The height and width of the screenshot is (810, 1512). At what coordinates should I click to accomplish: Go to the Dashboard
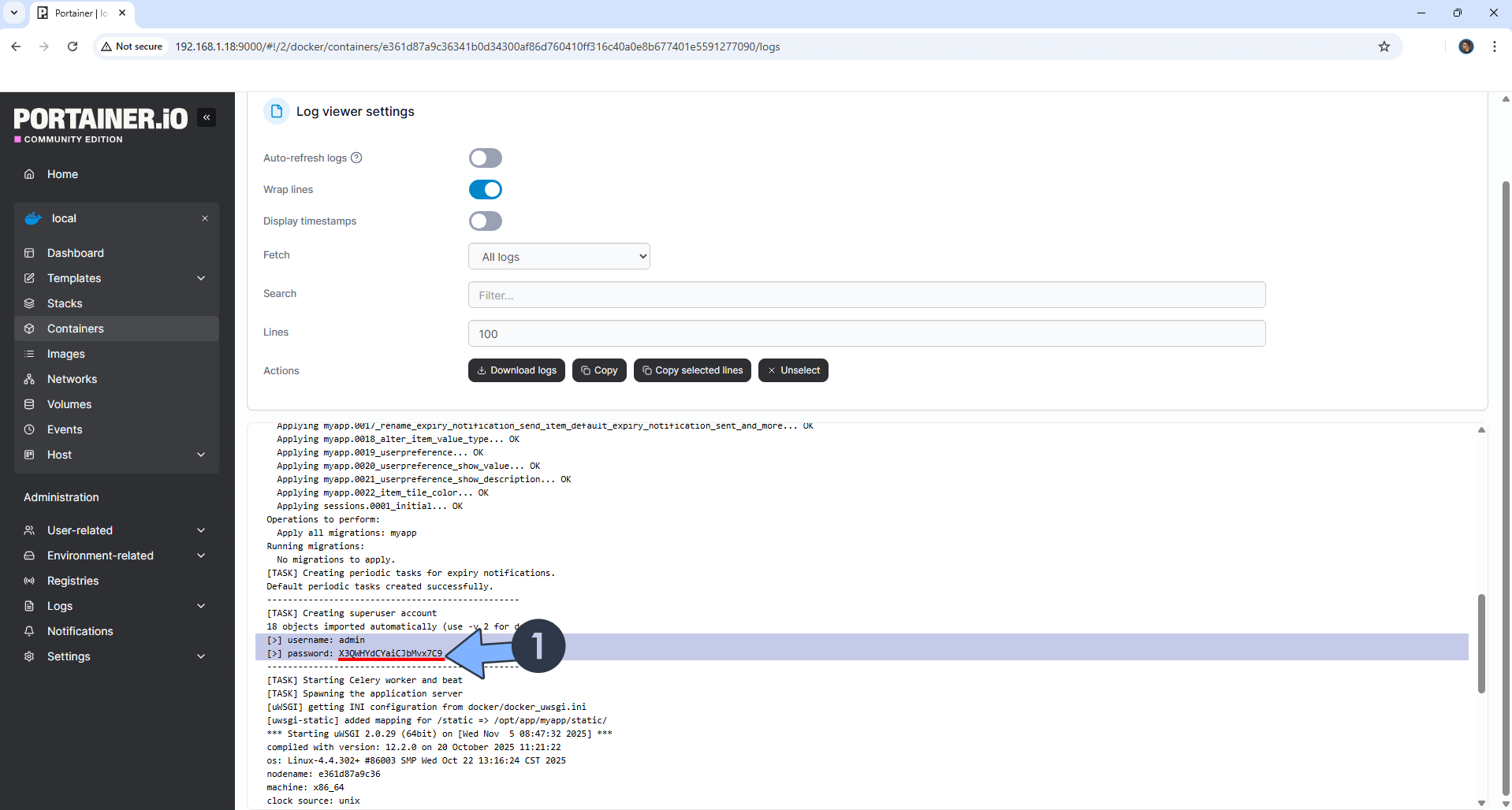tap(75, 253)
